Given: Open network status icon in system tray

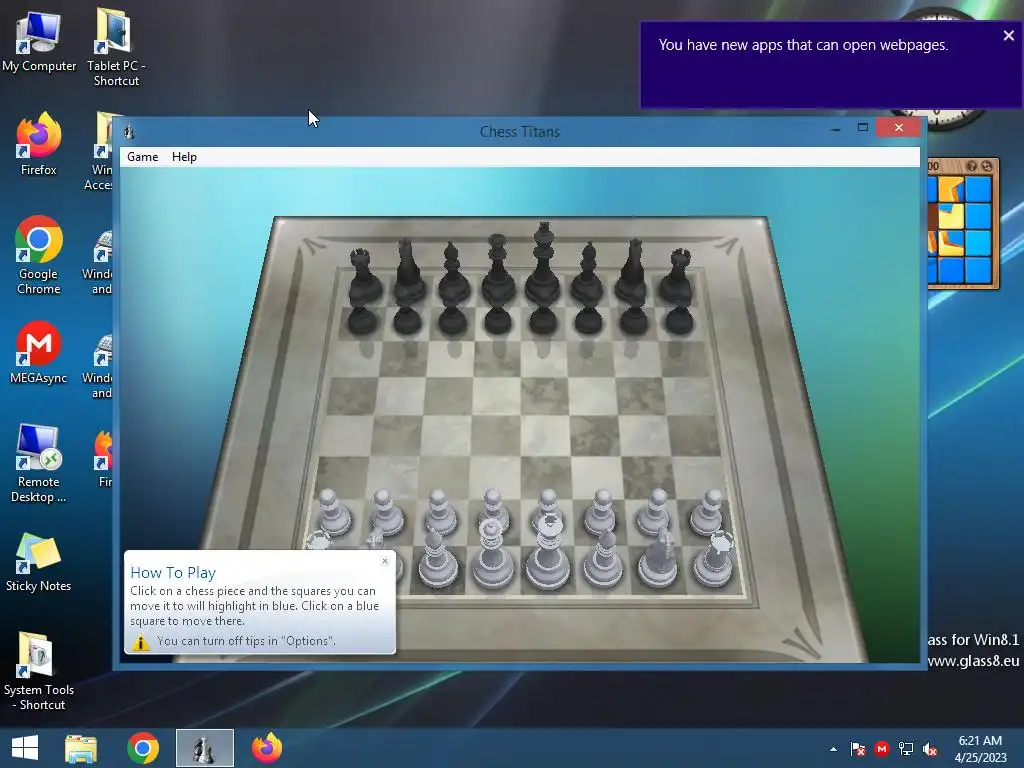Looking at the screenshot, I should pos(906,749).
